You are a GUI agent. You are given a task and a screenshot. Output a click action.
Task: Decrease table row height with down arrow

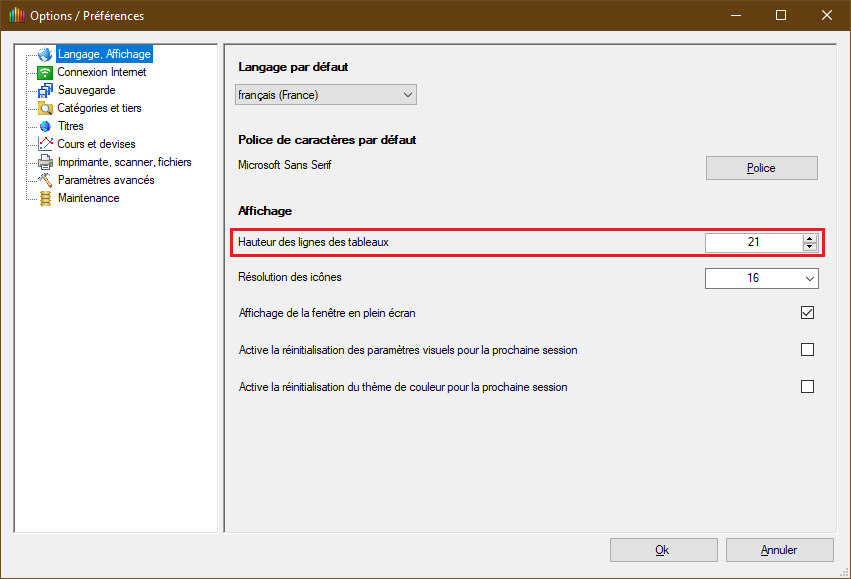[x=809, y=246]
